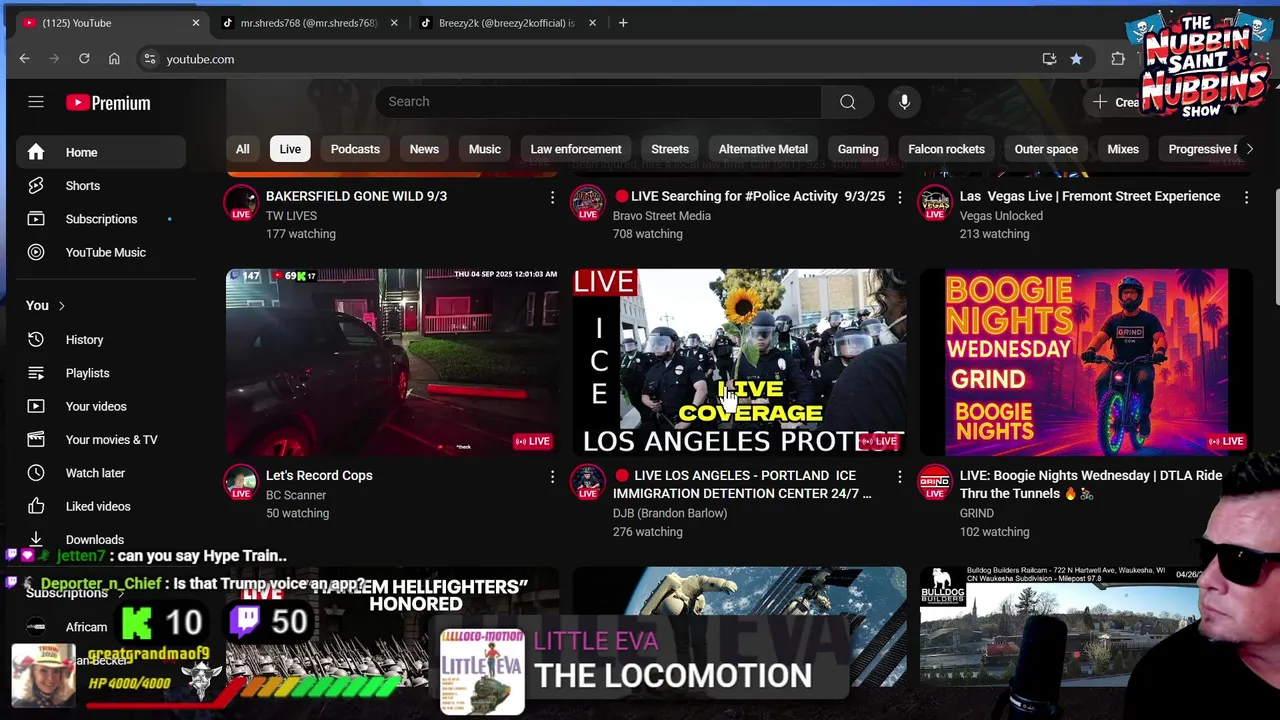Open Let's Record Cops video thumbnail
The width and height of the screenshot is (1280, 720).
(x=392, y=362)
